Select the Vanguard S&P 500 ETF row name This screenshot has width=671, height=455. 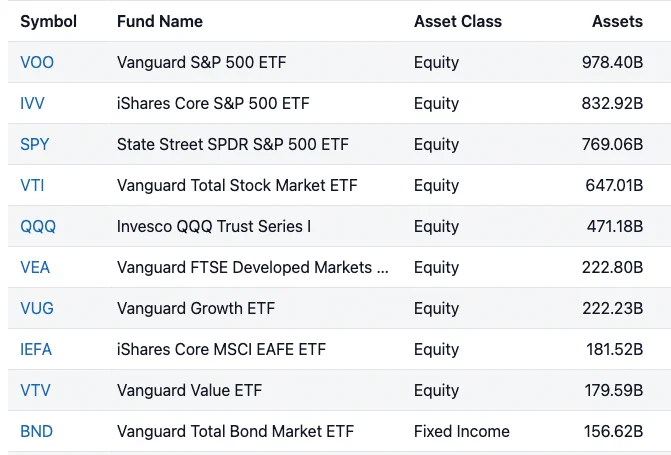click(x=201, y=62)
